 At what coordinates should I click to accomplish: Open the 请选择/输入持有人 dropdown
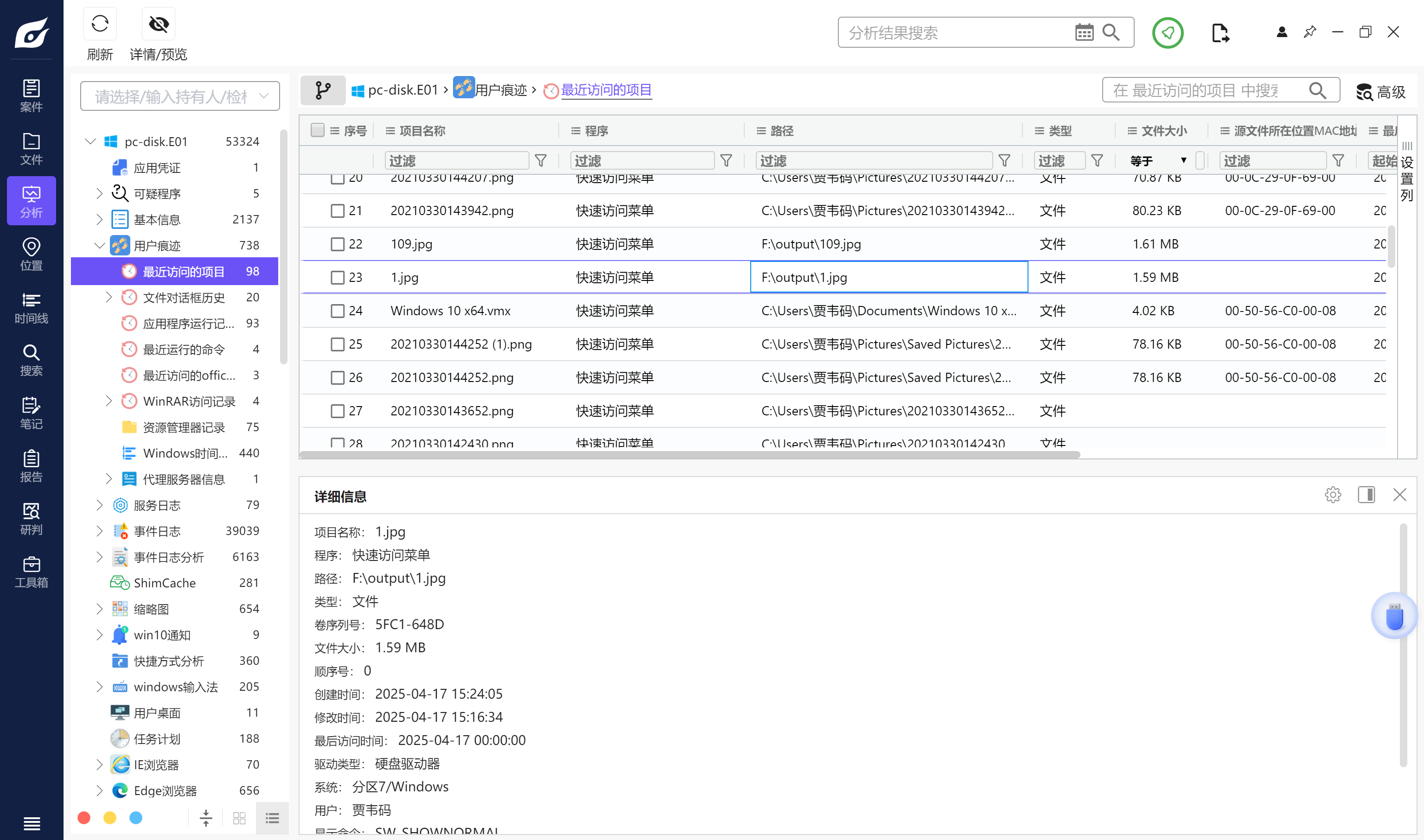180,96
